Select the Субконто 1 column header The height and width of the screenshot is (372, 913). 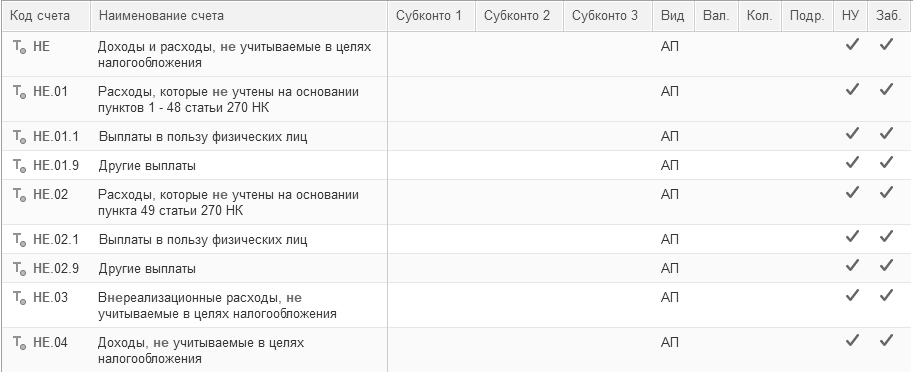pyautogui.click(x=431, y=16)
